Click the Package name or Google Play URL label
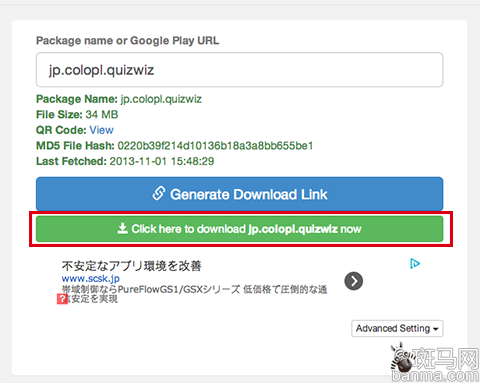Screen dimensions: 480x383 [x=127, y=41]
